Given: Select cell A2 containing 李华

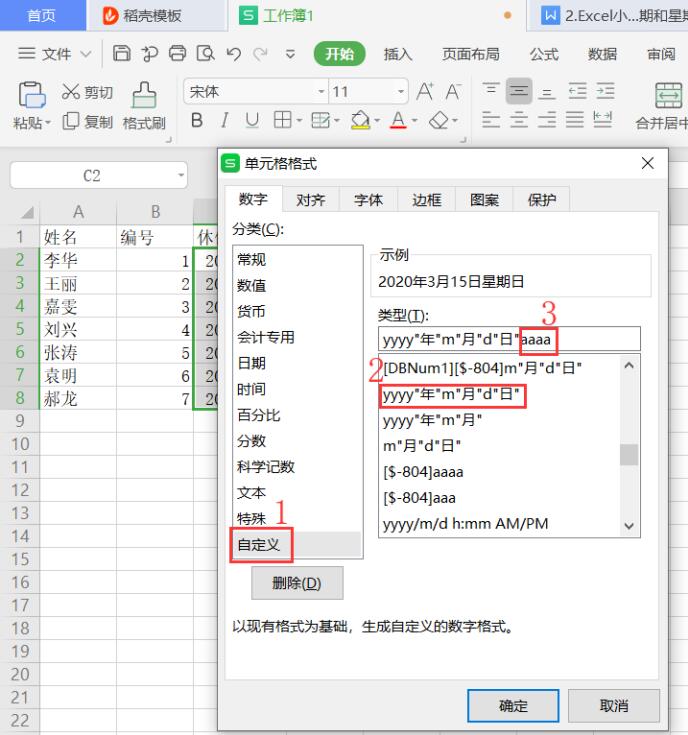Looking at the screenshot, I should [x=78, y=260].
